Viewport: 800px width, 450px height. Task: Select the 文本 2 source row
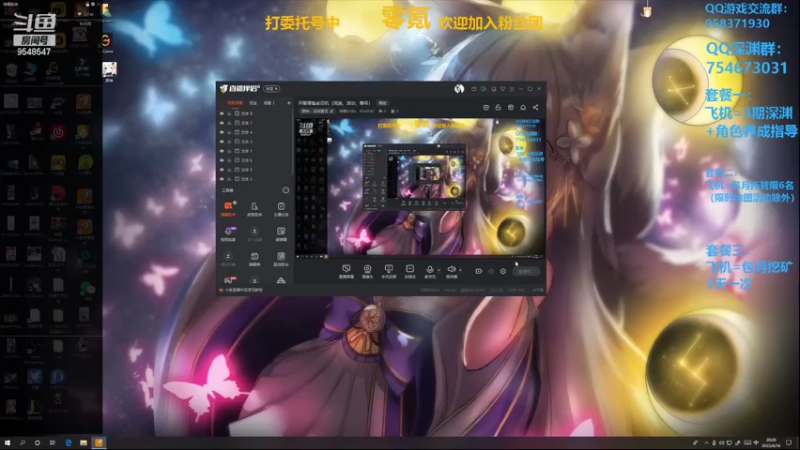255,179
